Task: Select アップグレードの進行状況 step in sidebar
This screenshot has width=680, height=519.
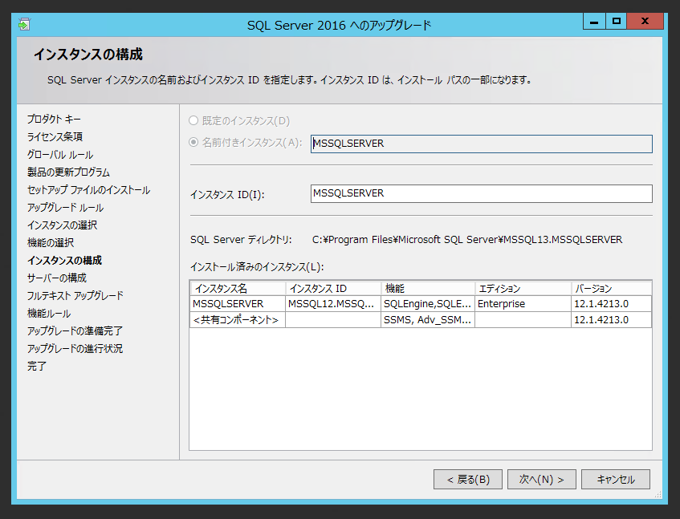Action: [x=75, y=349]
